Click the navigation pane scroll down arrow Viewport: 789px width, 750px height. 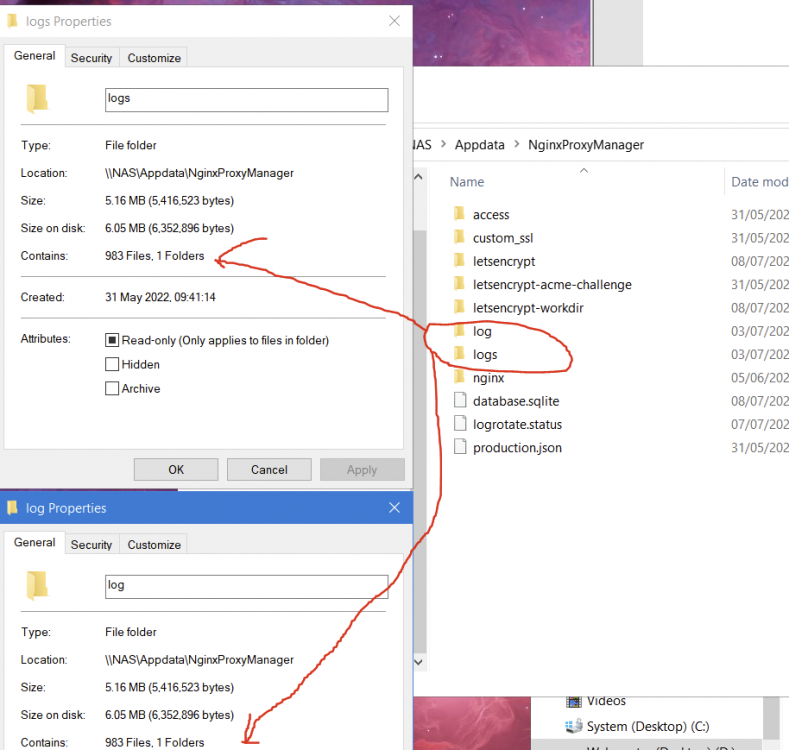coord(418,662)
